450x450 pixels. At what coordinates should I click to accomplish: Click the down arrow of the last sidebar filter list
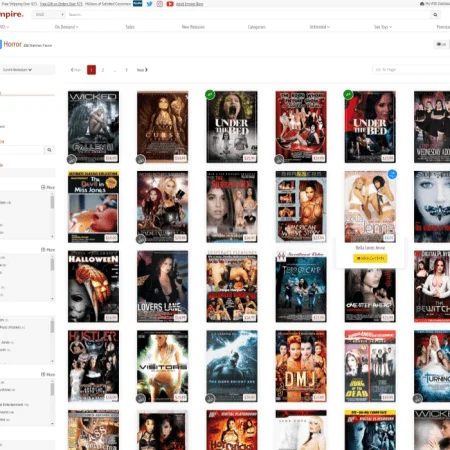pyautogui.click(x=52, y=424)
